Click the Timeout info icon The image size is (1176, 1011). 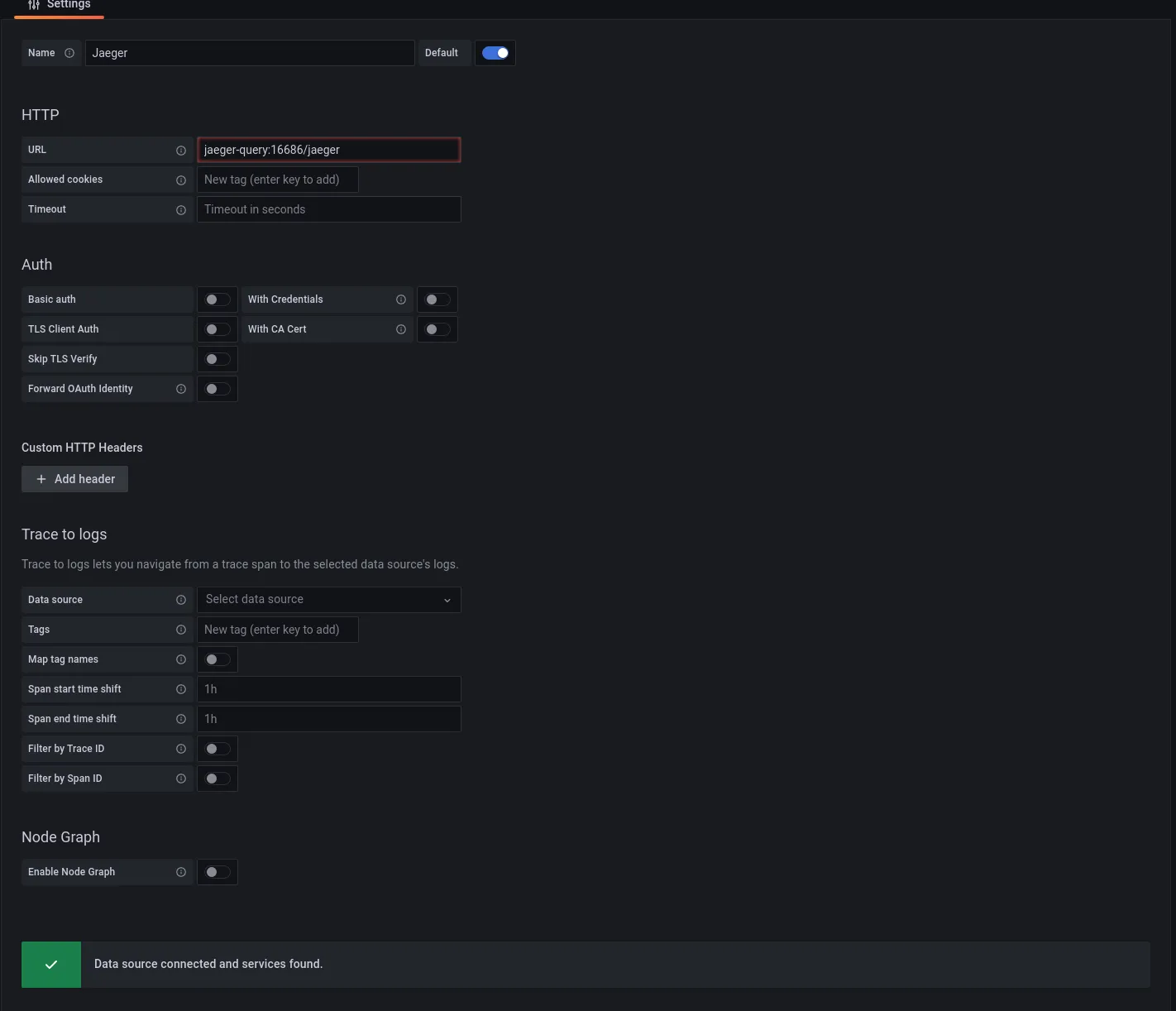point(181,210)
